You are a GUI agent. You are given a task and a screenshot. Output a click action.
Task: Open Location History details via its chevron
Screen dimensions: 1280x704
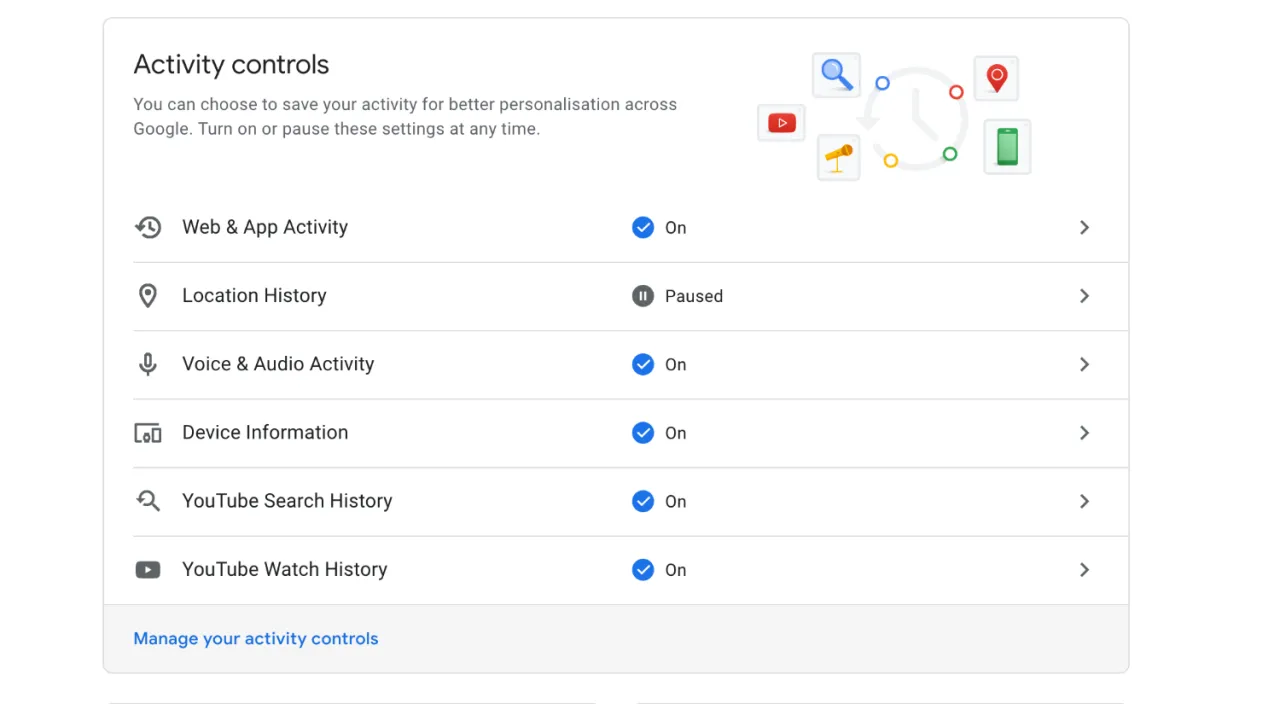click(x=1084, y=296)
